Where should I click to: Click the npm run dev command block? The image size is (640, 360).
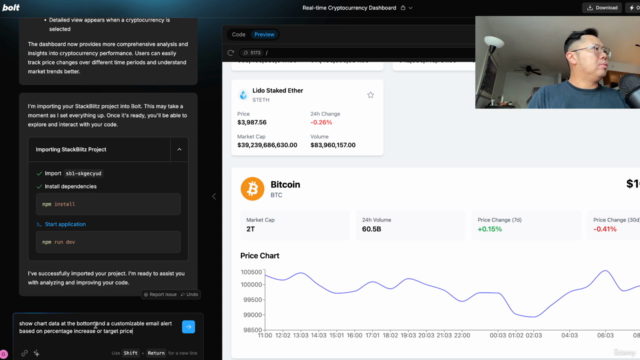[108, 242]
